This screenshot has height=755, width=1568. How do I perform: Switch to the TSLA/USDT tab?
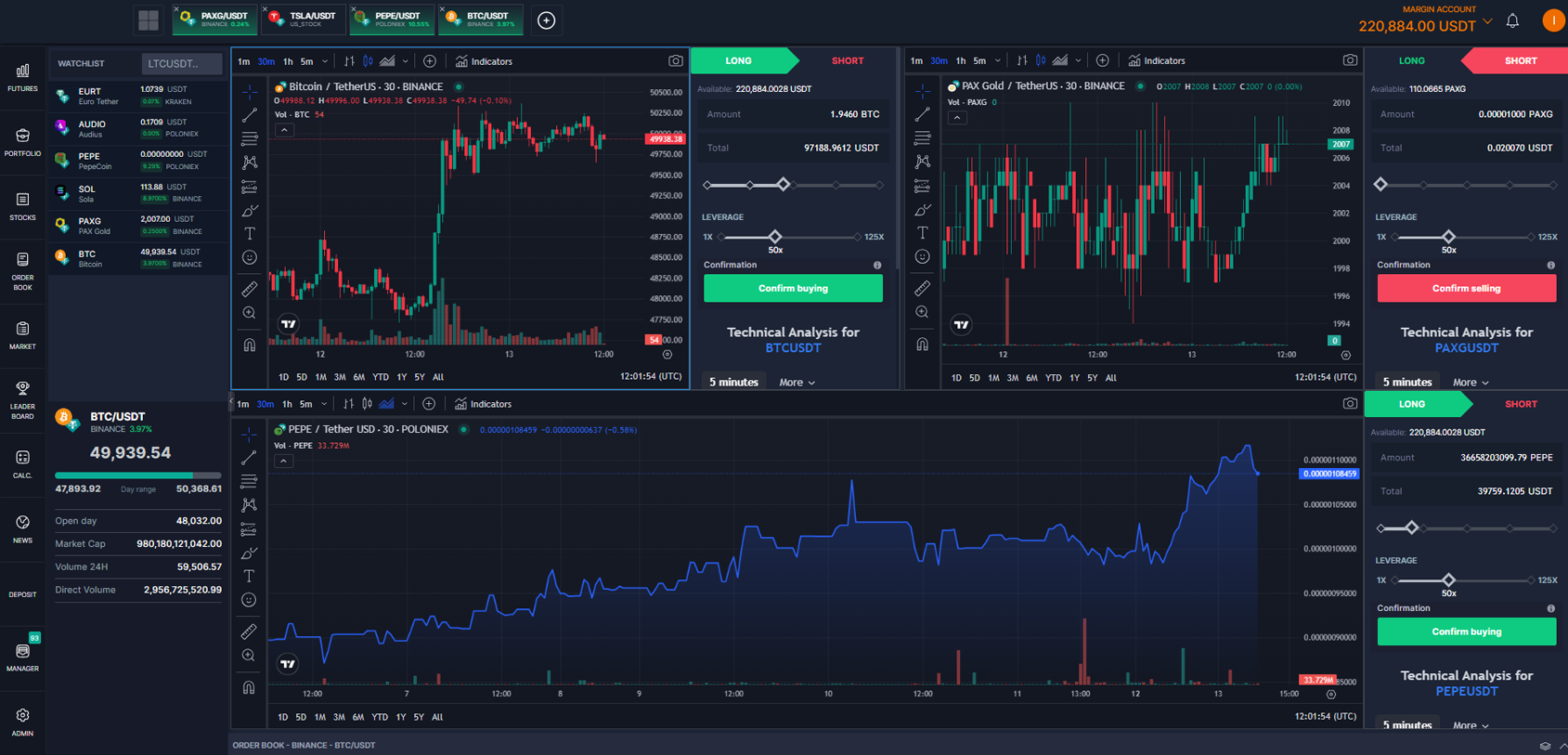coord(304,20)
